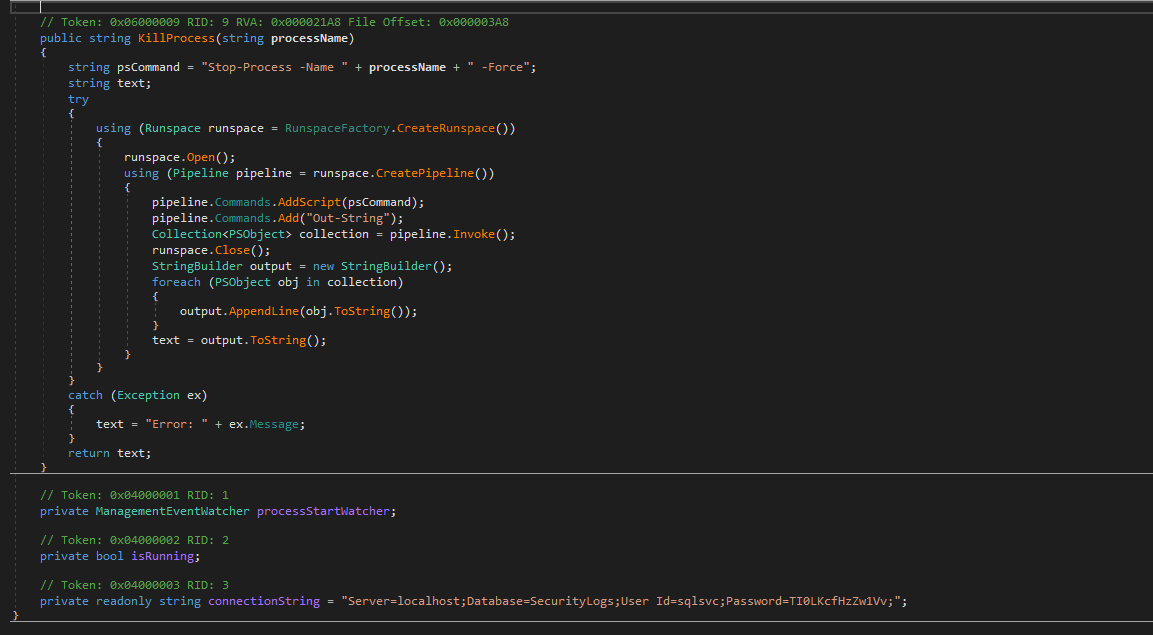This screenshot has width=1153, height=635.
Task: Click the Collection<PSObject> type name
Action: tap(222, 234)
